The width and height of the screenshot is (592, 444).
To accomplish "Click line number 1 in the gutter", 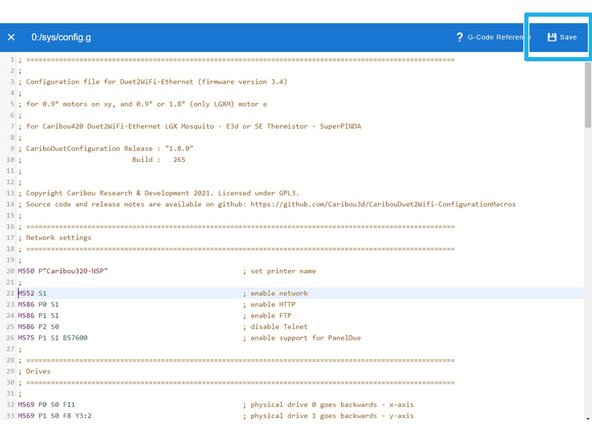I will (12, 59).
